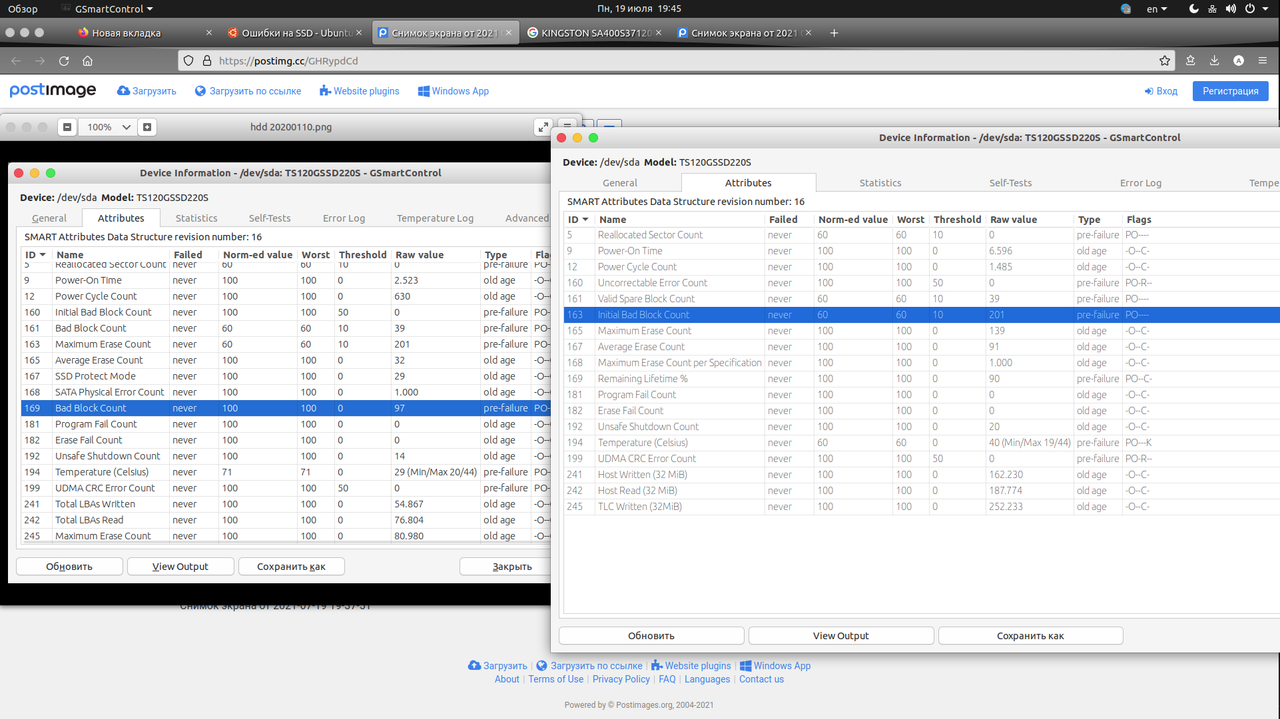This screenshot has width=1280, height=719.
Task: Click 'Сохранить как' in front GSmartControl window
Action: [x=1030, y=636]
